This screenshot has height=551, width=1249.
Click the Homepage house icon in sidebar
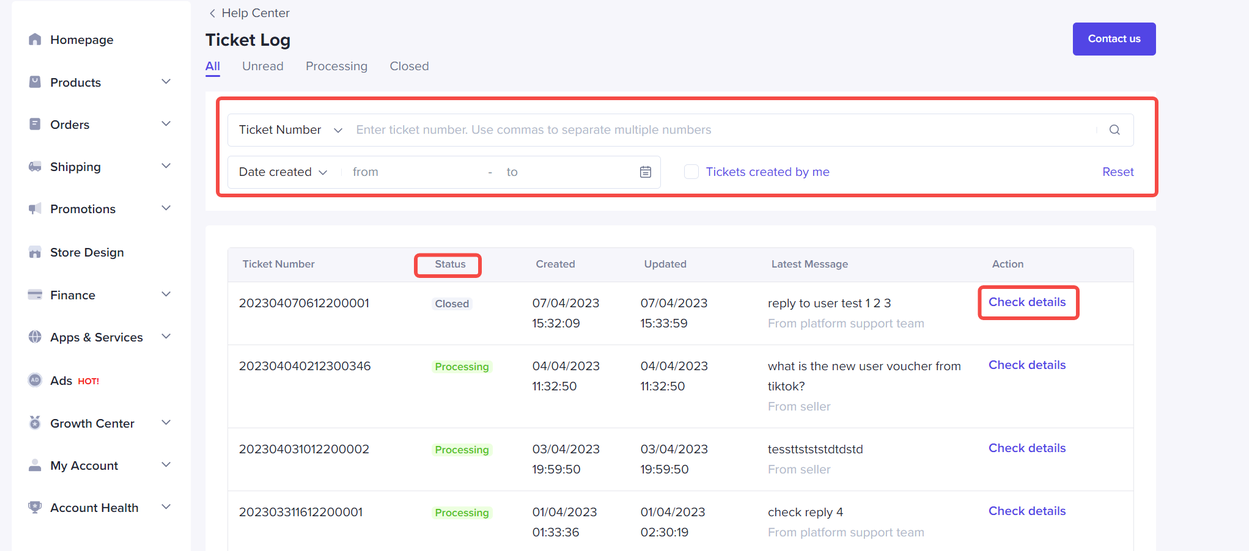35,40
